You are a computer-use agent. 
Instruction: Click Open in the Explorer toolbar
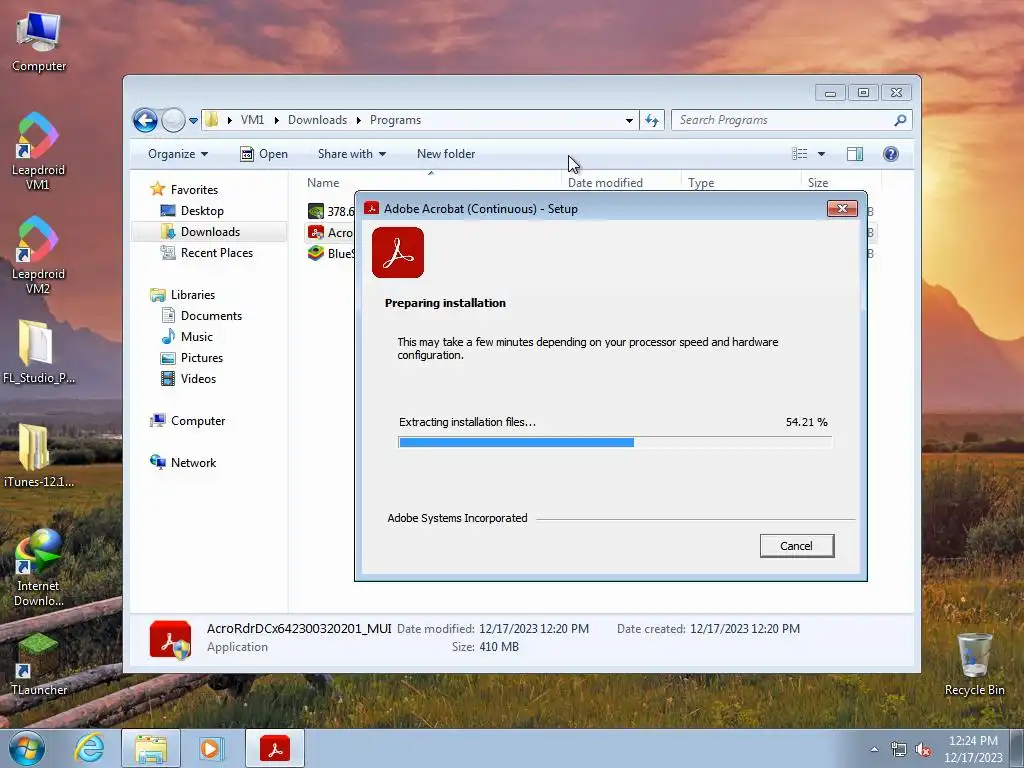point(264,154)
